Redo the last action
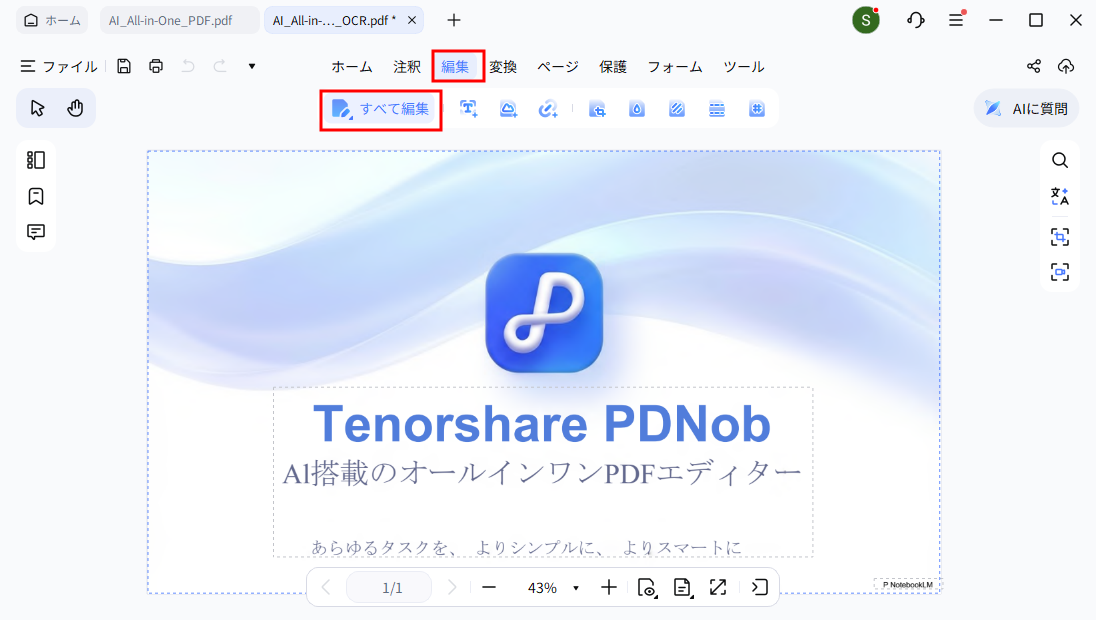The image size is (1096, 620). click(x=220, y=66)
